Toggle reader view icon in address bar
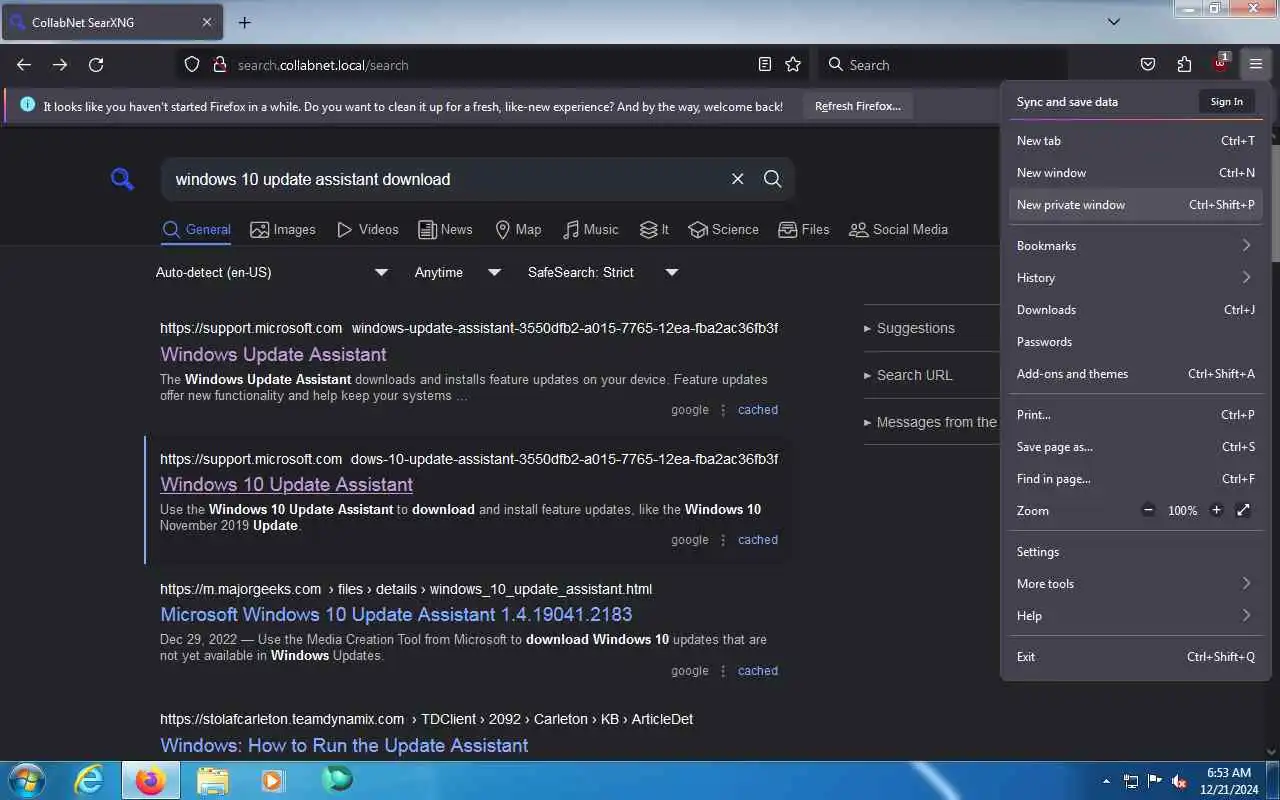Viewport: 1280px width, 800px height. (765, 65)
